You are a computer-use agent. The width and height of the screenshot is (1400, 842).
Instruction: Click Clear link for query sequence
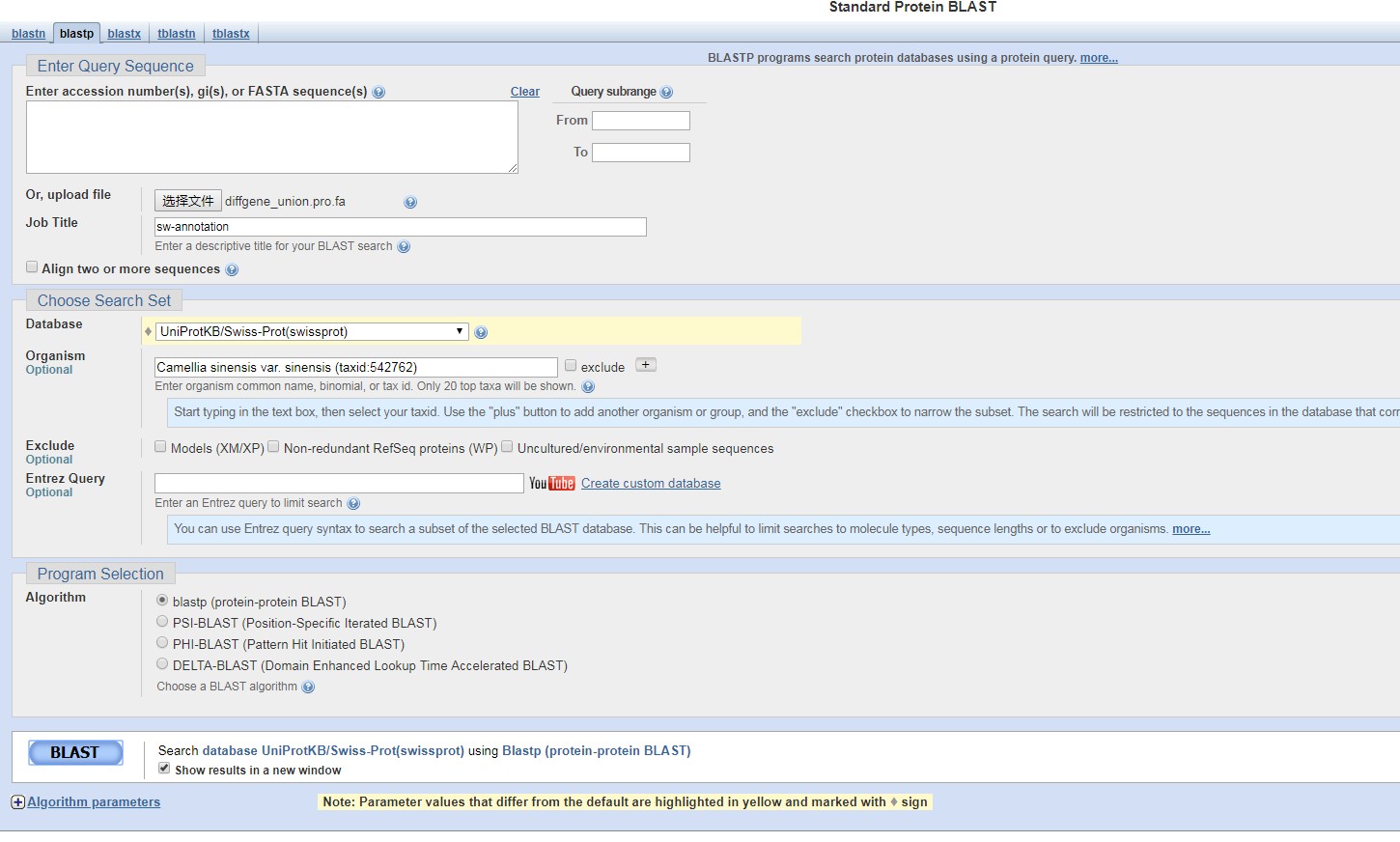tap(525, 92)
